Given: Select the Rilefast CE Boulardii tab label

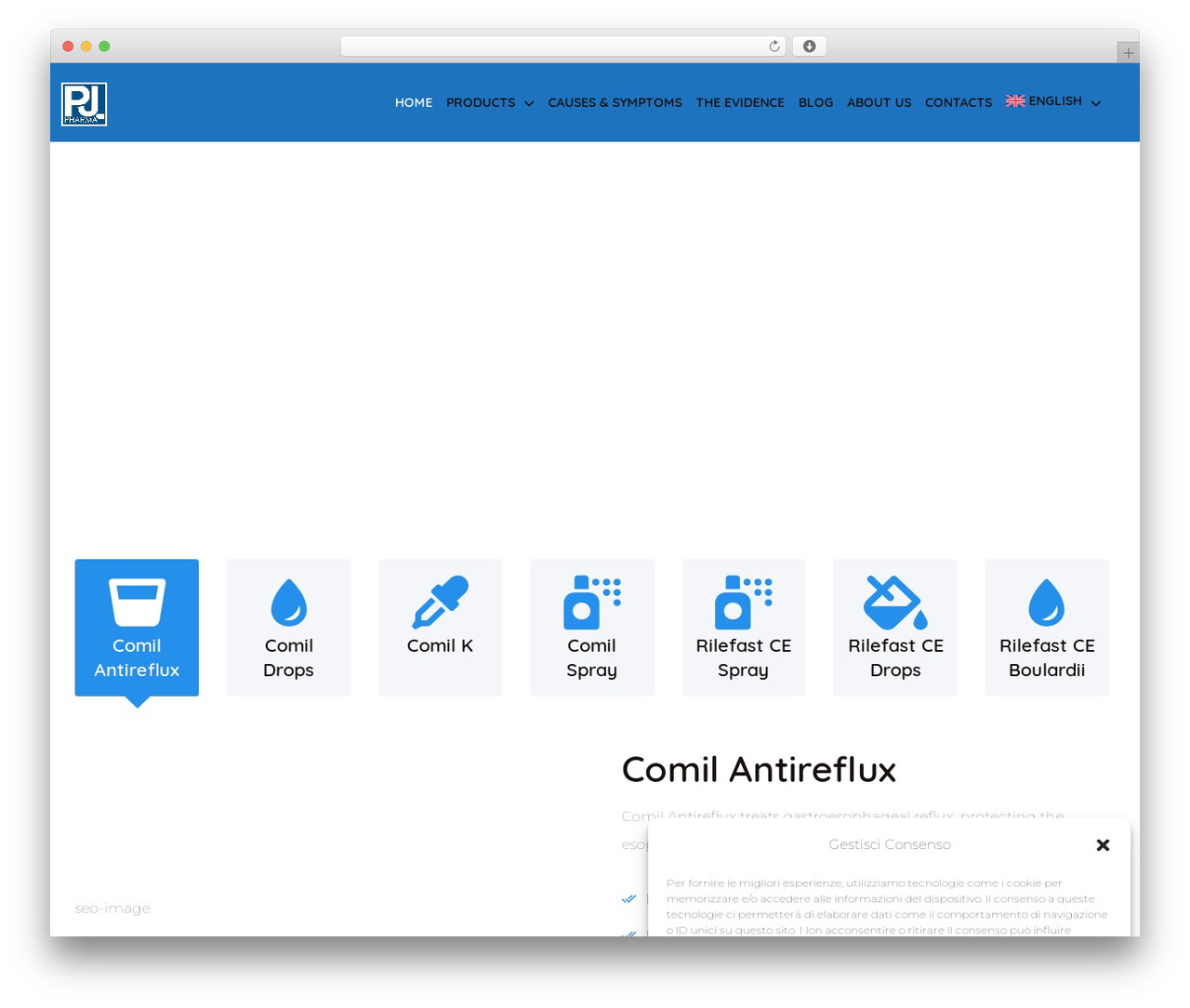Looking at the screenshot, I should pyautogui.click(x=1047, y=657).
